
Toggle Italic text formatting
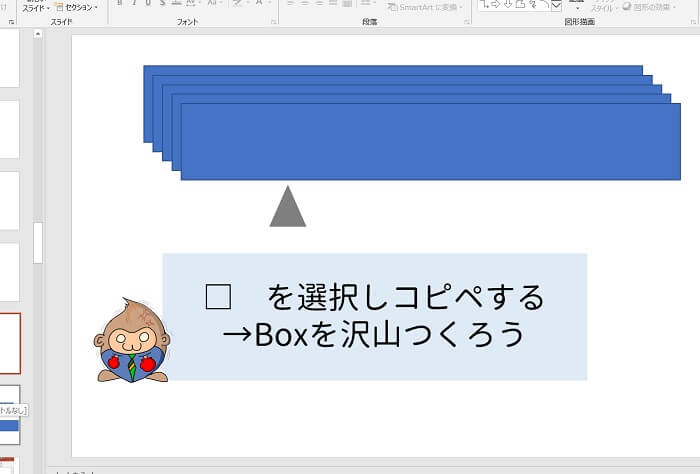[133, 4]
